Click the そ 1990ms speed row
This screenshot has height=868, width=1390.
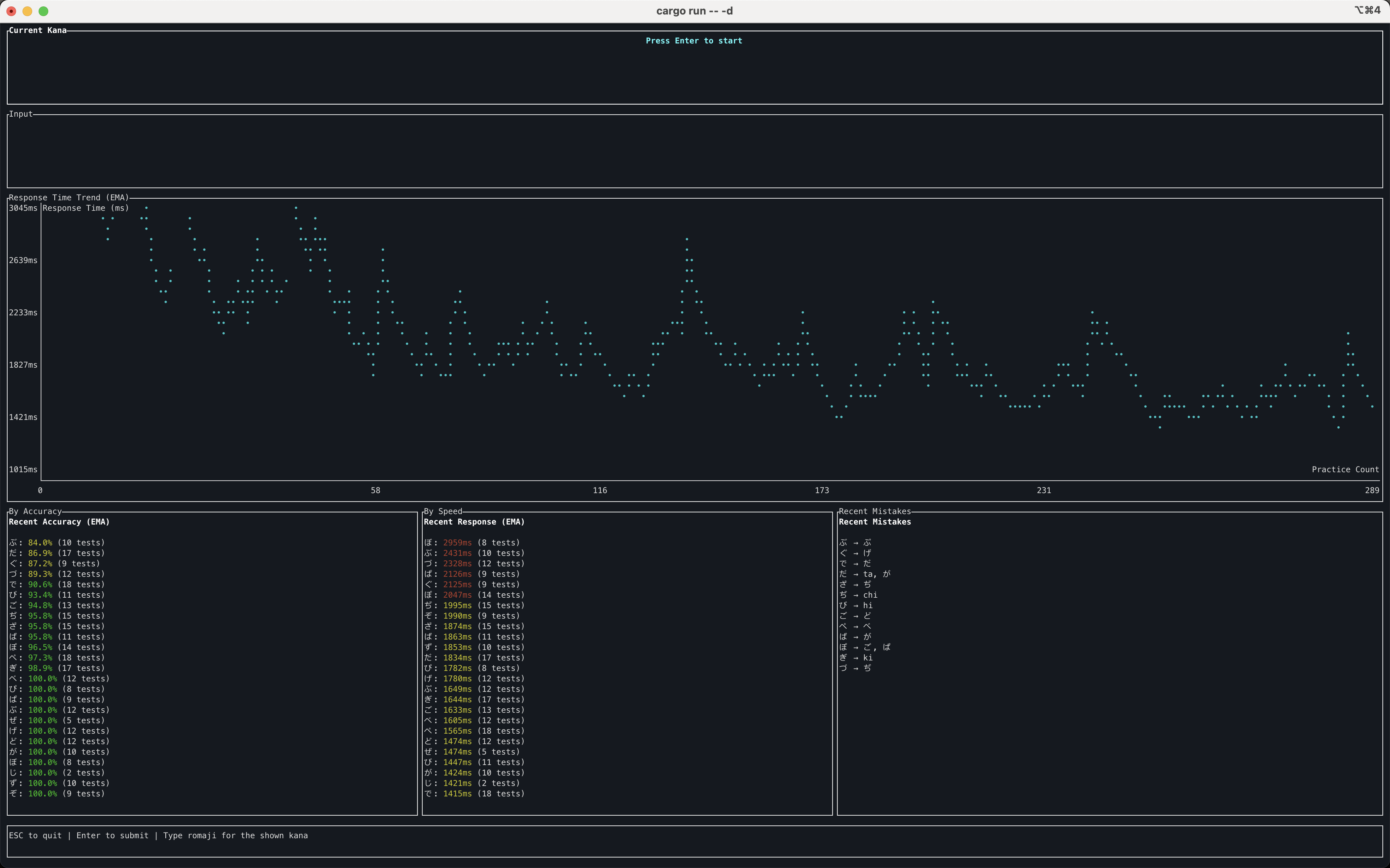point(472,615)
